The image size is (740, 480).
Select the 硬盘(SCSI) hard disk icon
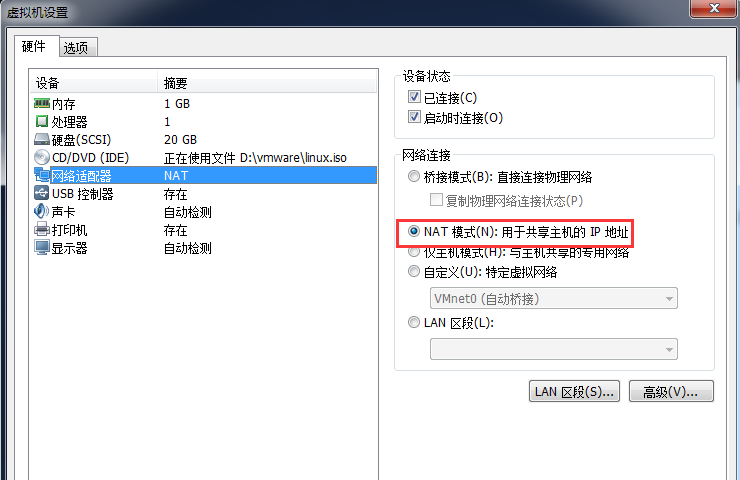[x=42, y=139]
